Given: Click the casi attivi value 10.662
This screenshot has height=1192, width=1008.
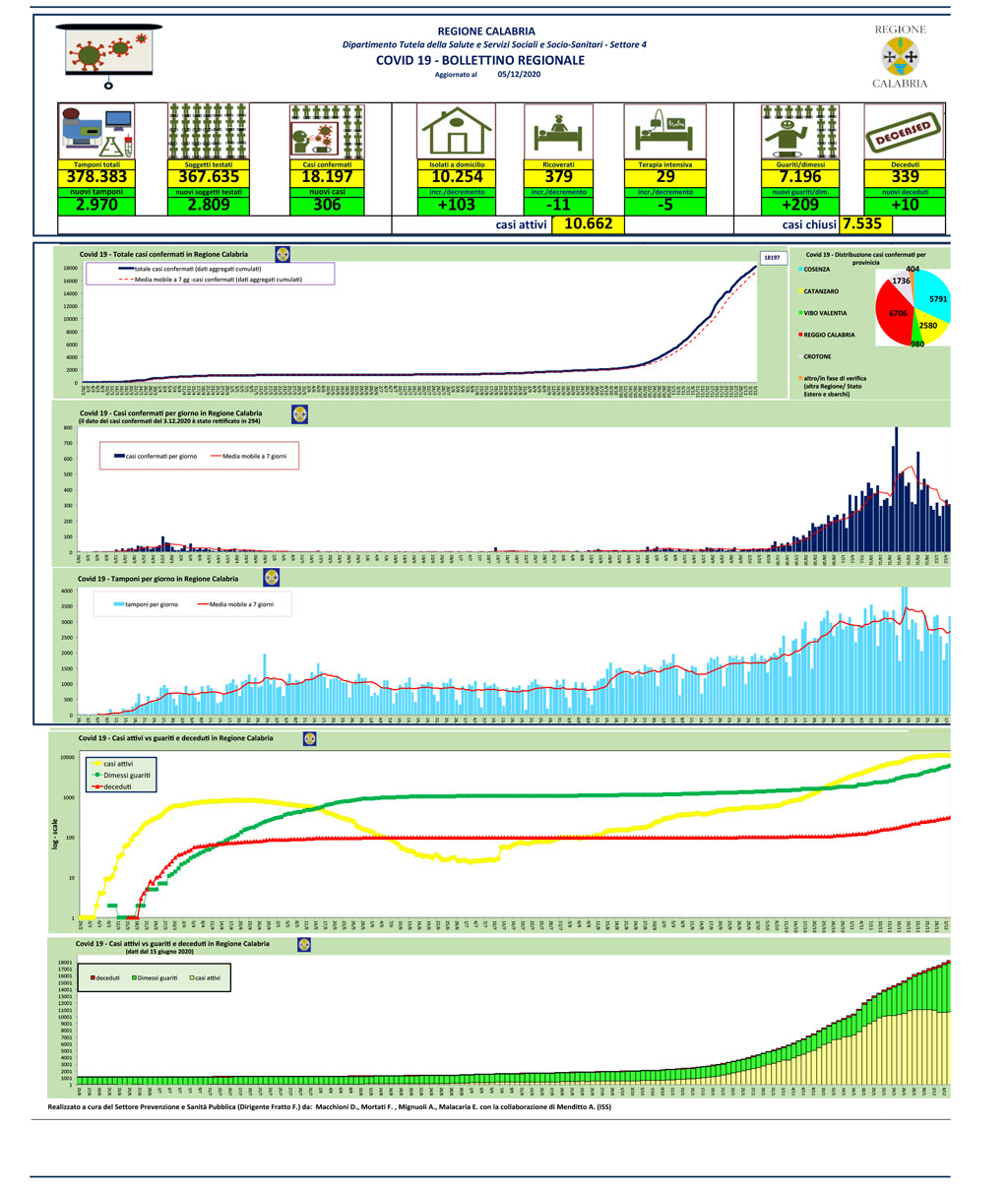Looking at the screenshot, I should [589, 224].
